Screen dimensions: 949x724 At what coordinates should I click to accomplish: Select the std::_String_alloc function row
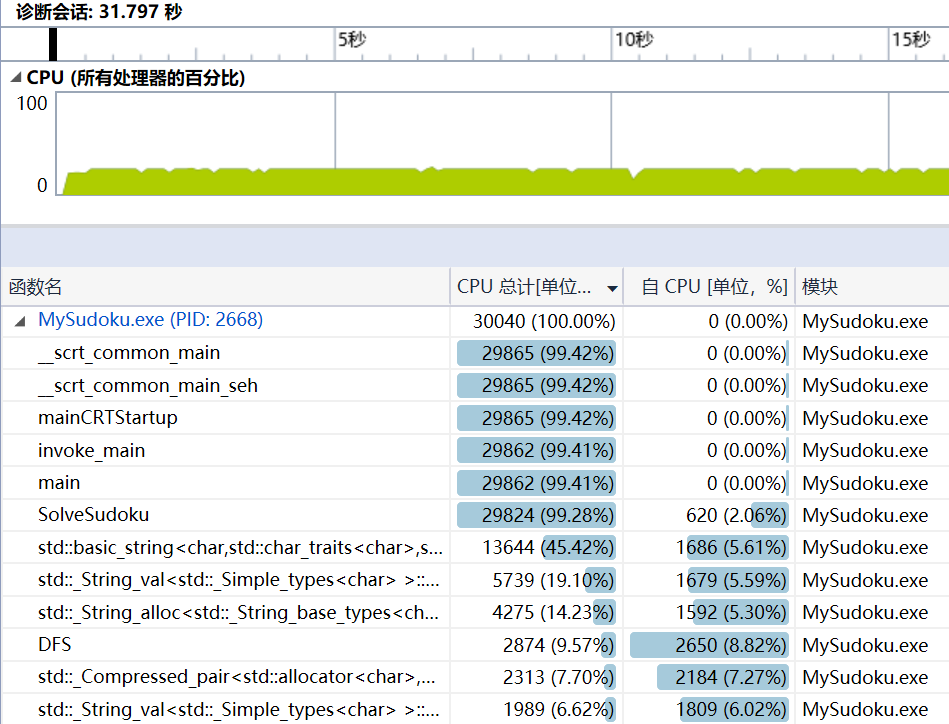click(x=238, y=613)
